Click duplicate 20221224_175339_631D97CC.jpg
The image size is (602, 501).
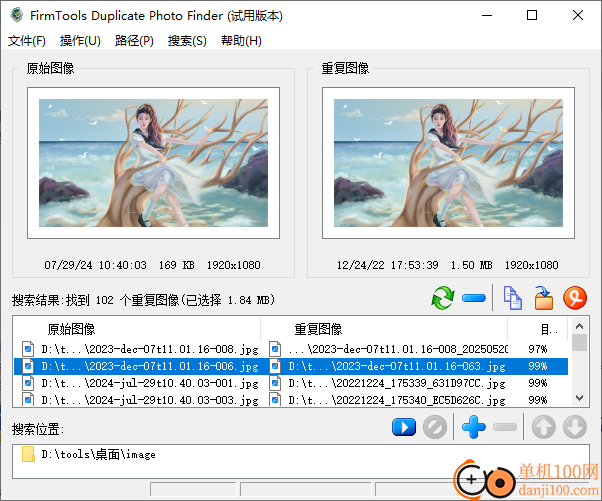[x=397, y=383]
